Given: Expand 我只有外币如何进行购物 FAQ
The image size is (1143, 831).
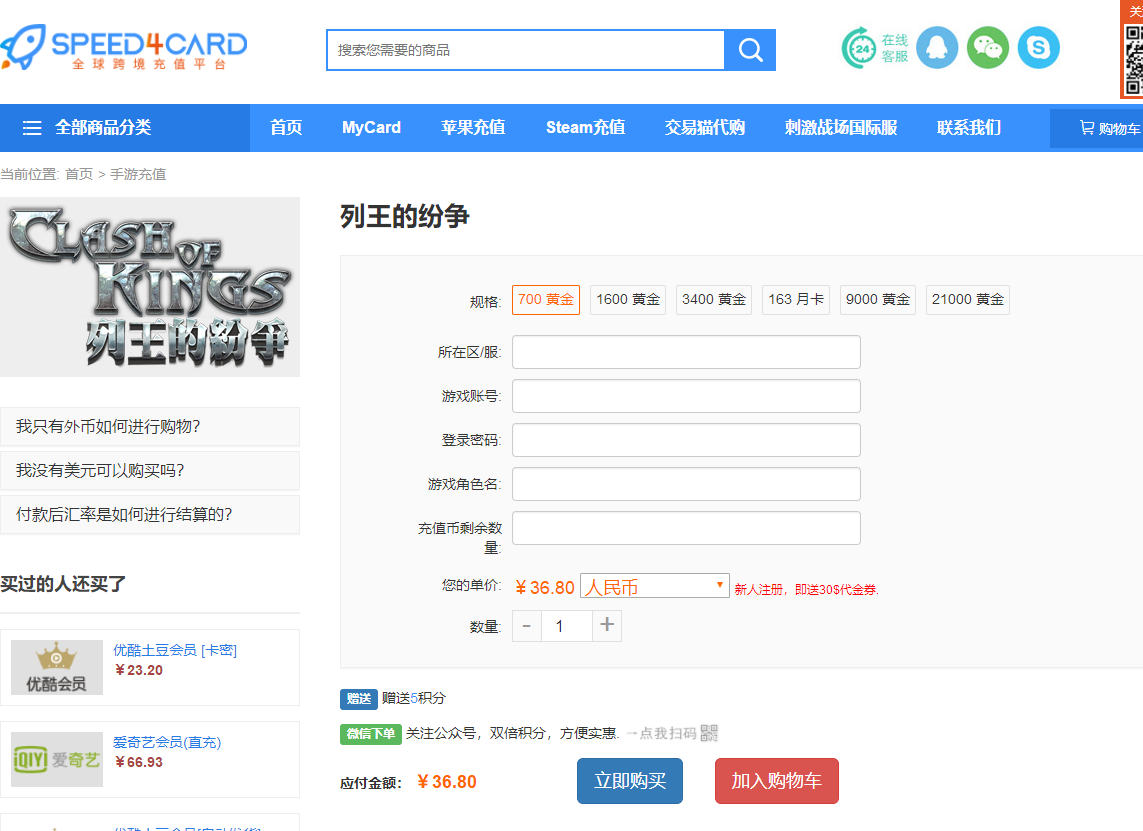Looking at the screenshot, I should click(x=150, y=426).
